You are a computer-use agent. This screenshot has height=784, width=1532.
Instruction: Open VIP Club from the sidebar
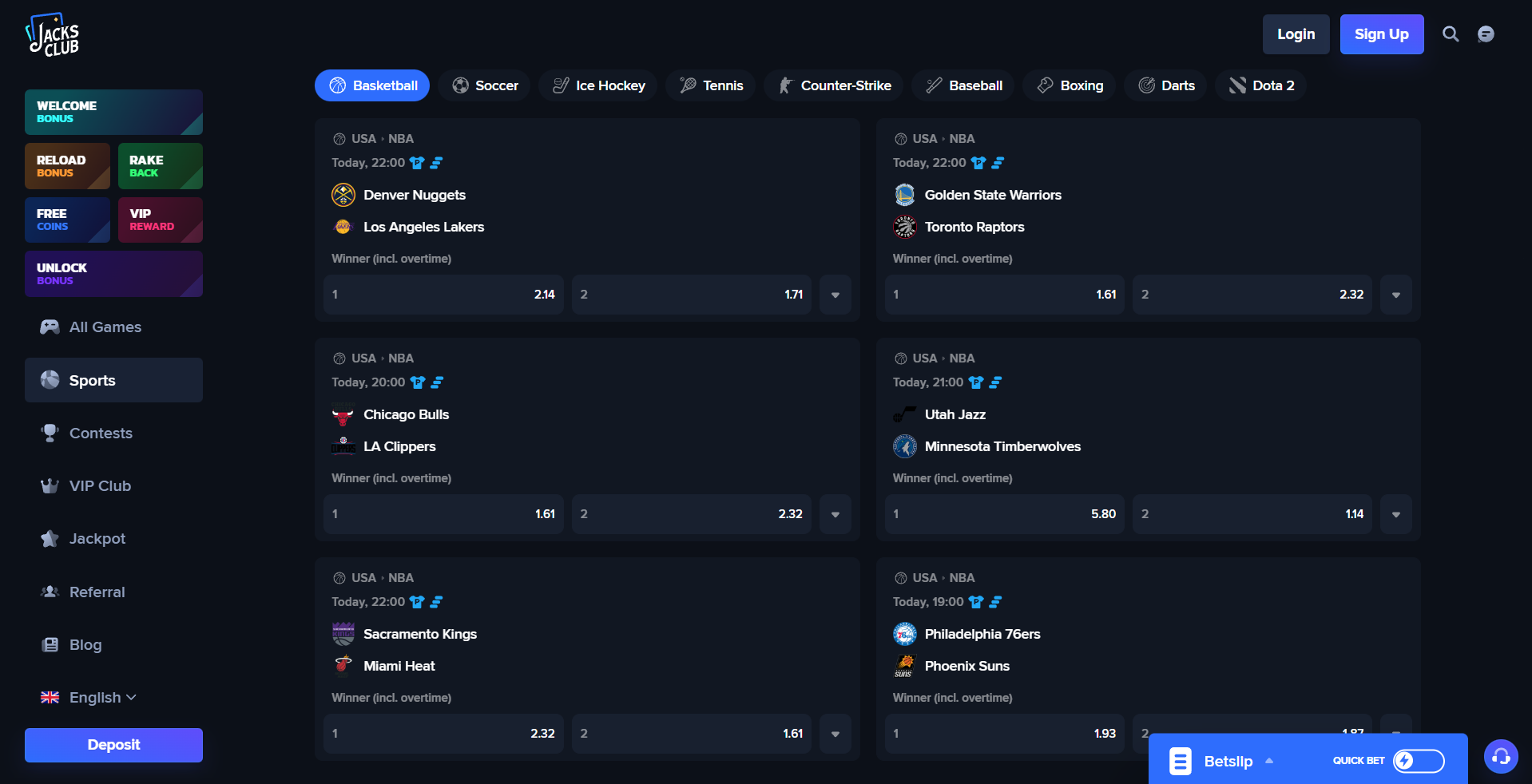[100, 486]
